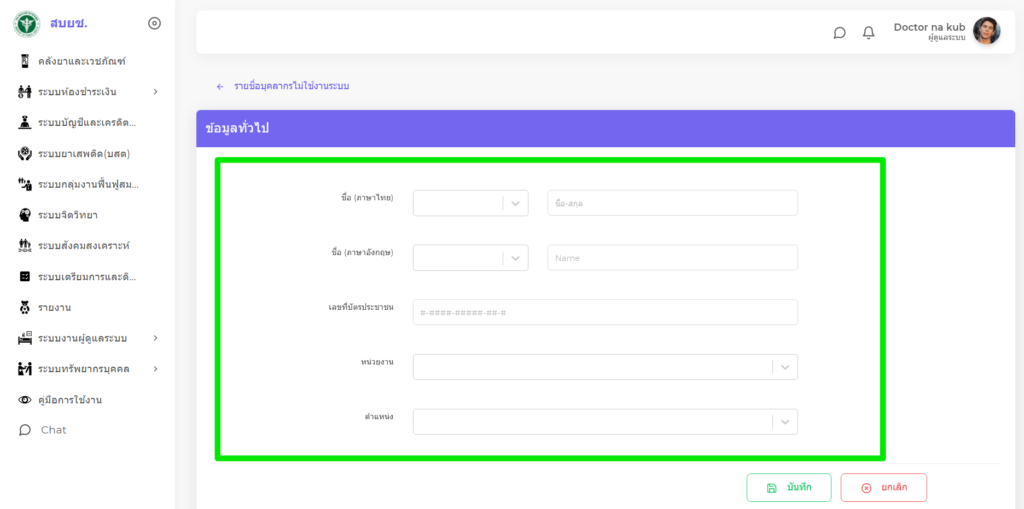
Task: Open English name title prefix dropdown
Action: click(x=470, y=258)
